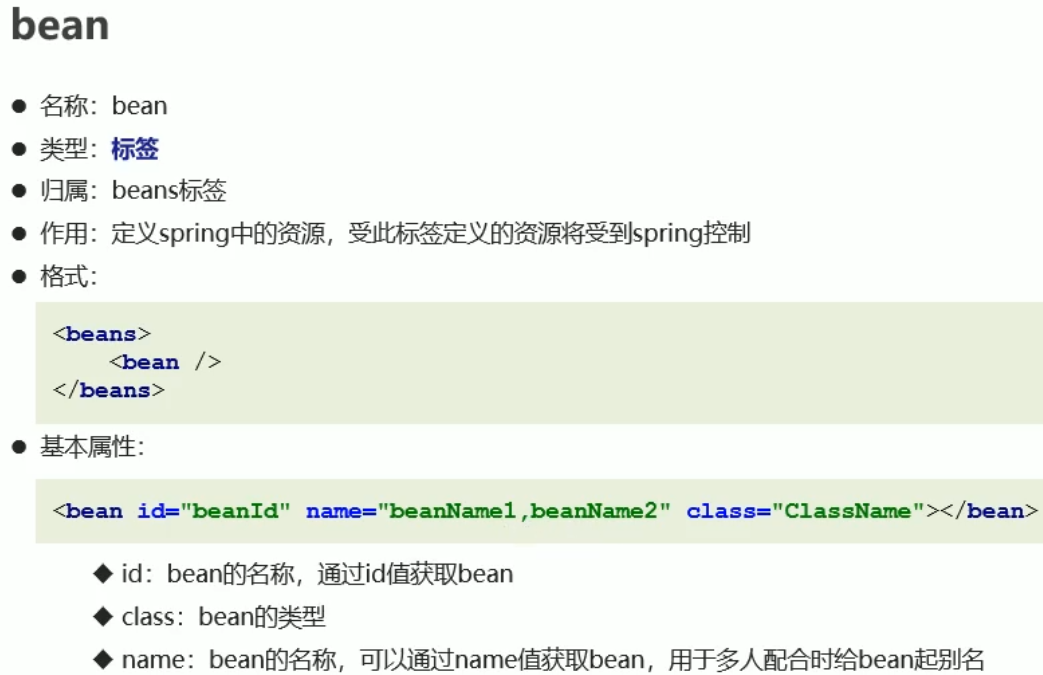
Task: Click the diamond bullet before 'name'
Action: click(x=103, y=659)
